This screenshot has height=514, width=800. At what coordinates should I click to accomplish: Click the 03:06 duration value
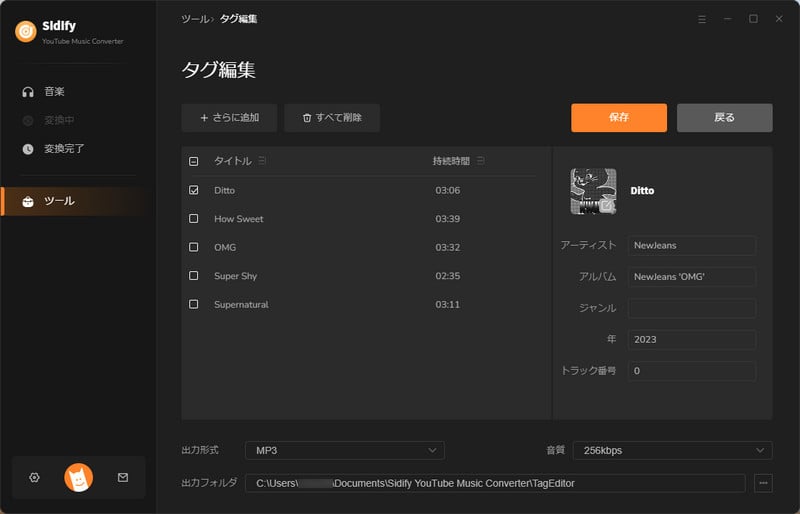point(447,190)
